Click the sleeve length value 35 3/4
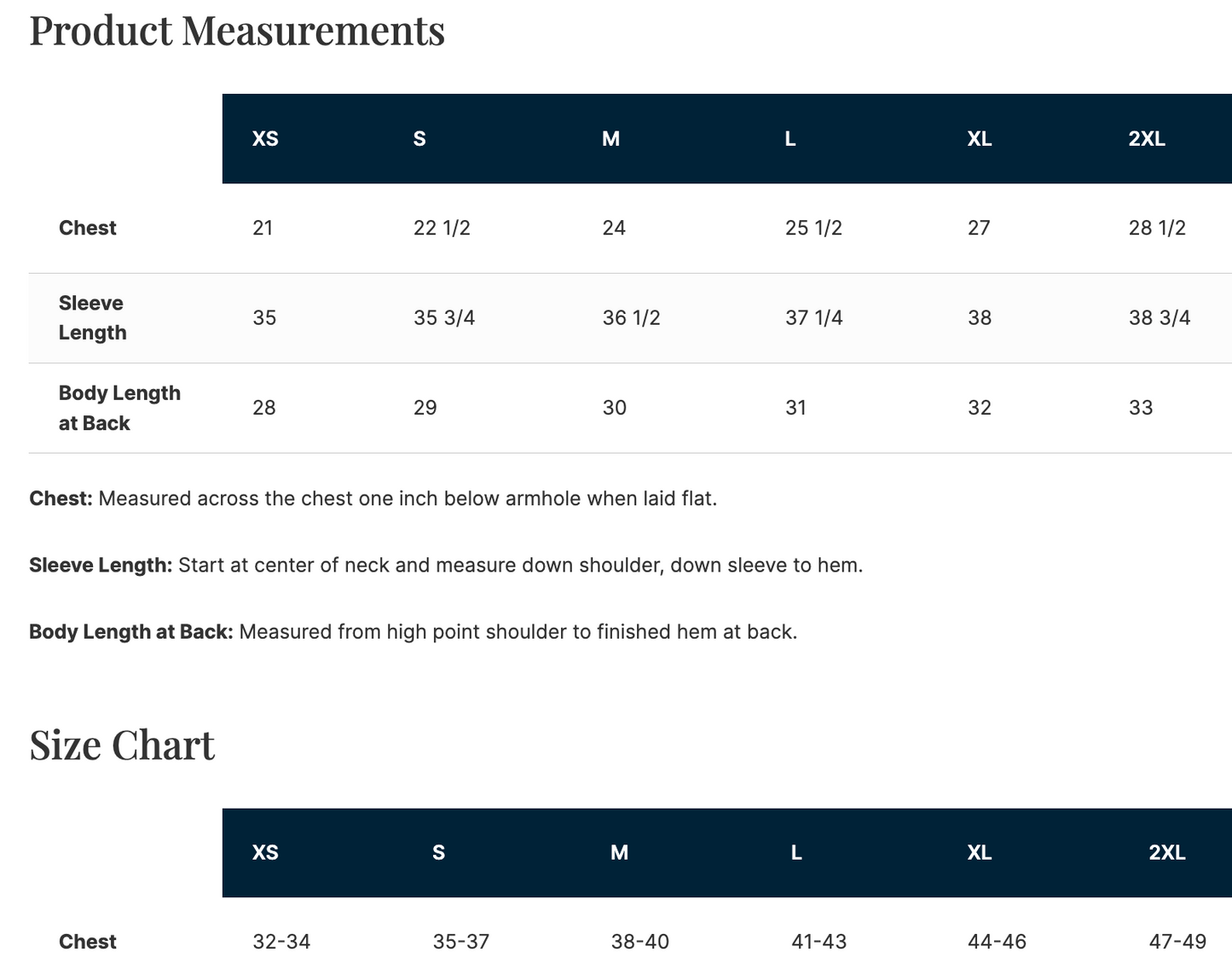 [x=444, y=318]
